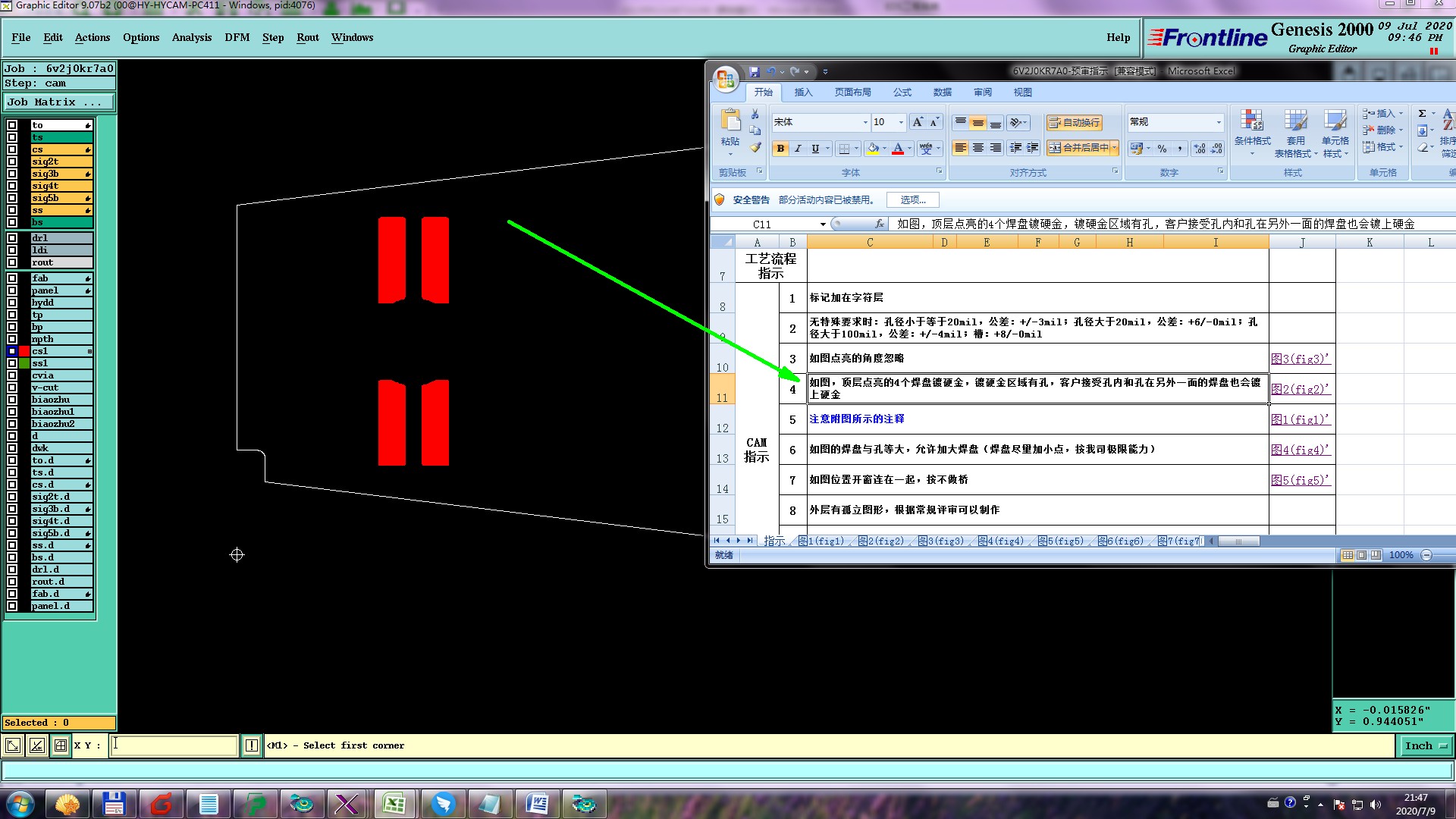
Task: Open the font name 宋体 dropdown
Action: click(x=865, y=122)
